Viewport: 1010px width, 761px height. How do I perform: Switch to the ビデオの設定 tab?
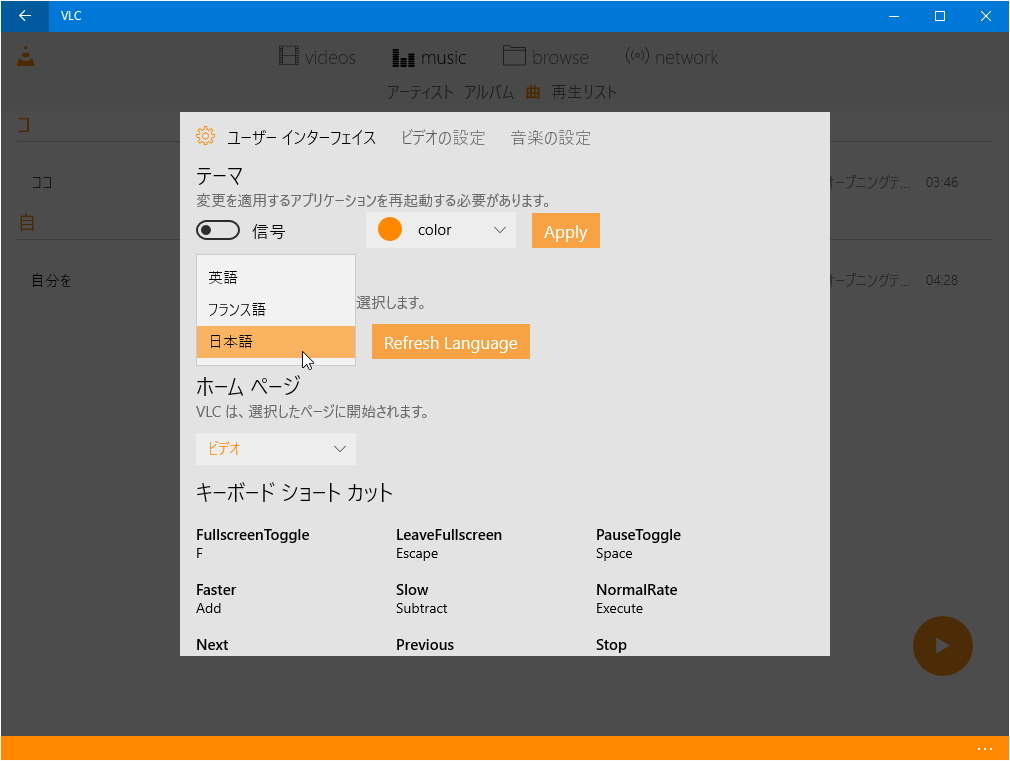coord(442,138)
